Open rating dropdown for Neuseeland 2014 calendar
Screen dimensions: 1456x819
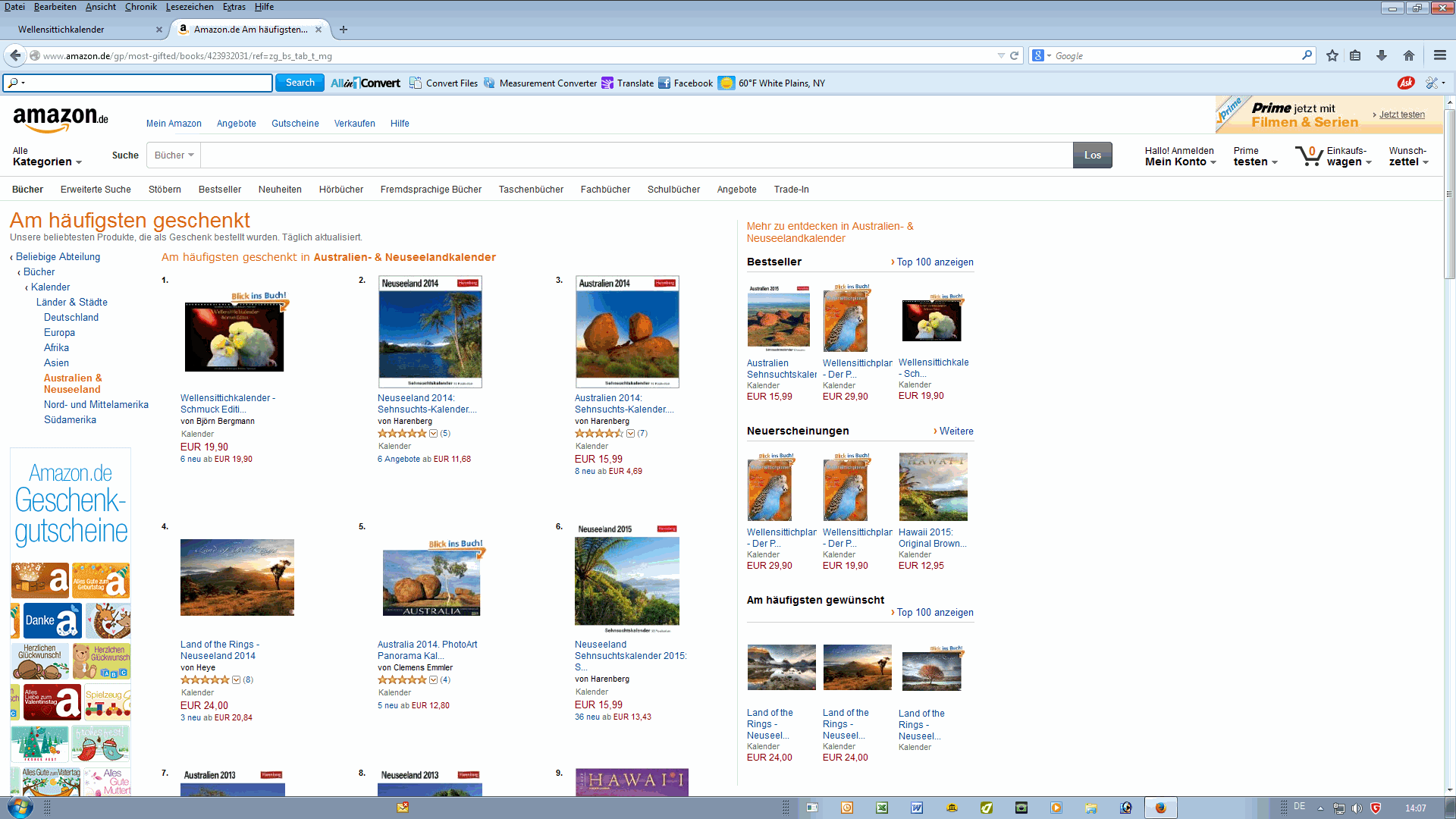433,434
